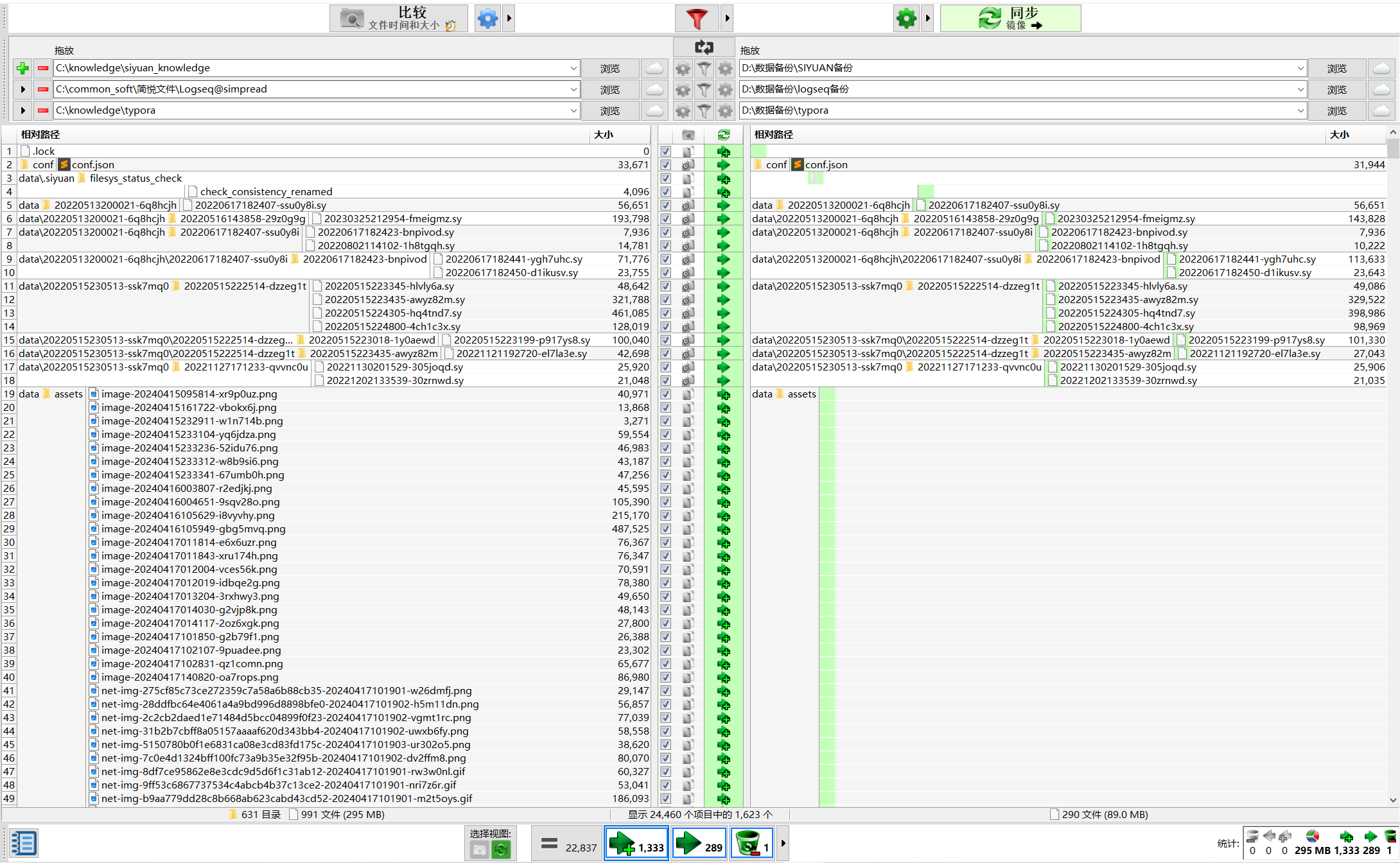
Task: Uncheck checkbox for 20230325212954-fmeigmz.sy row
Action: click(666, 219)
